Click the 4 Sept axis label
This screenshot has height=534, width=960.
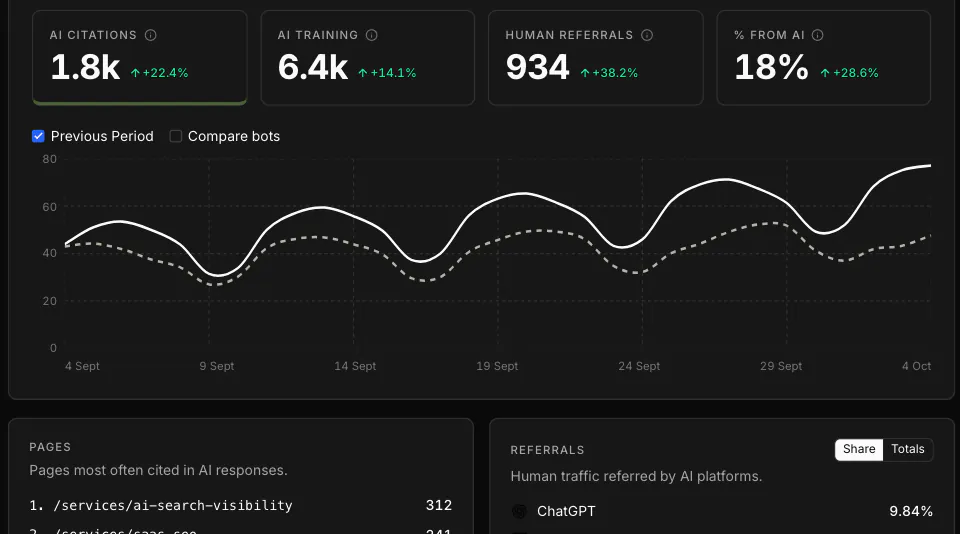(x=82, y=366)
